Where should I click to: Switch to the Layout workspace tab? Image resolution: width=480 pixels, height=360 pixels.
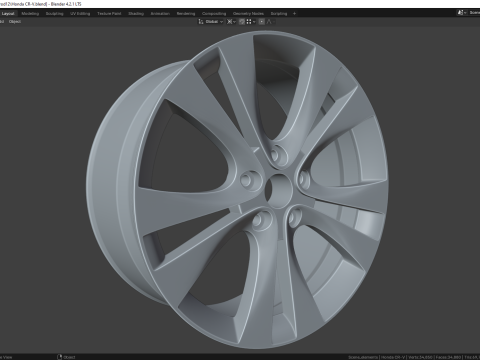point(8,14)
